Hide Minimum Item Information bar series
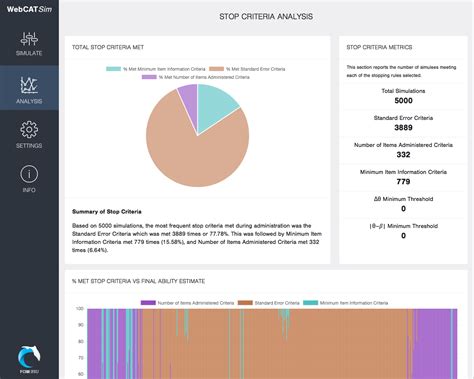Viewport: 474px width, 379px height. (346, 303)
